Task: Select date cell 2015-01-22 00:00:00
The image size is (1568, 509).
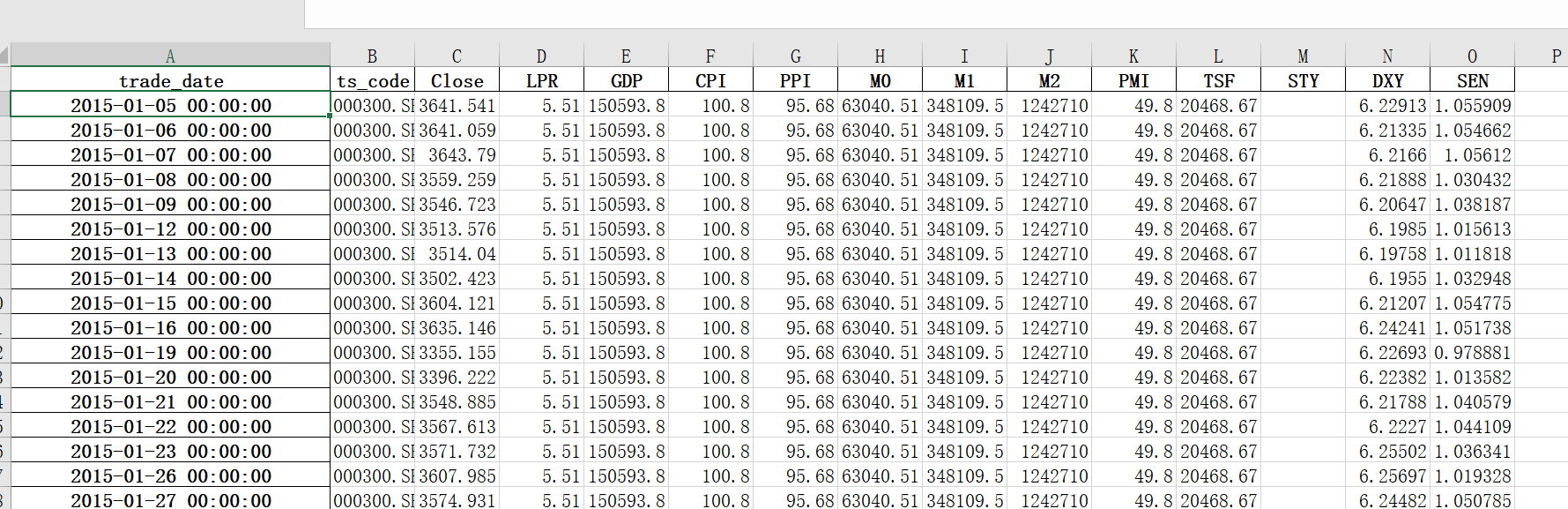Action: tap(170, 426)
